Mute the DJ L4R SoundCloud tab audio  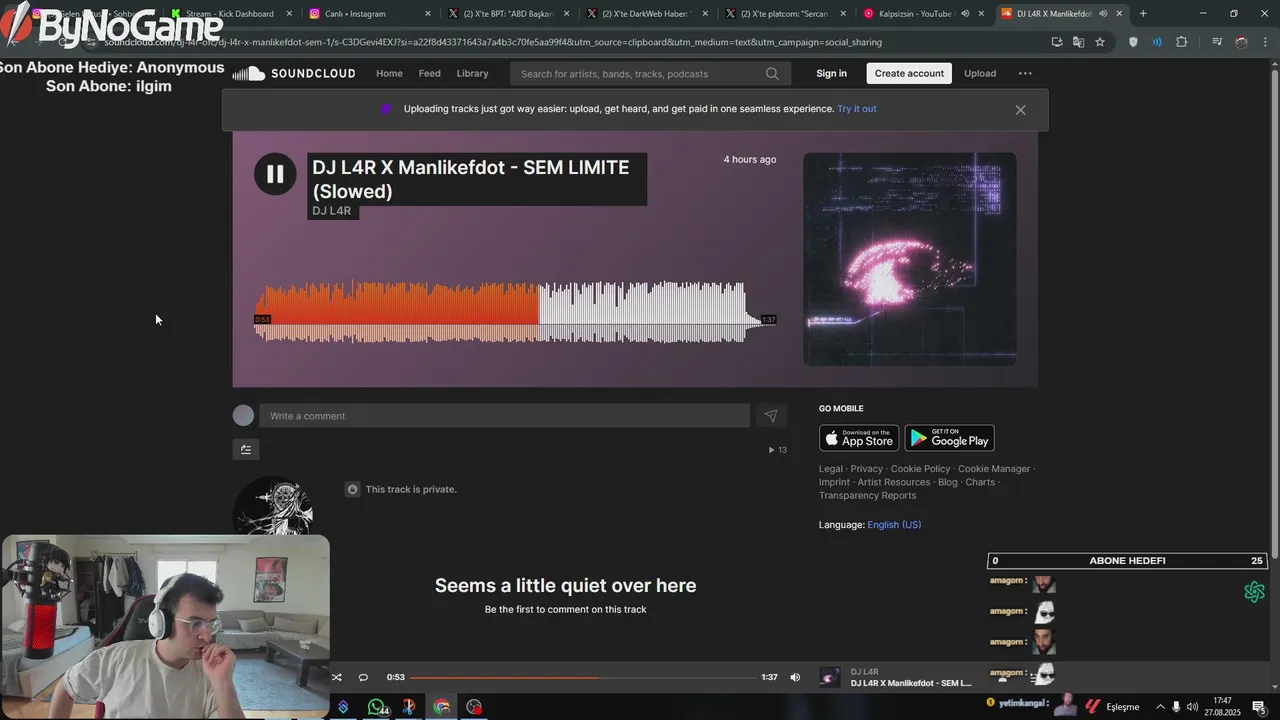click(x=1103, y=14)
